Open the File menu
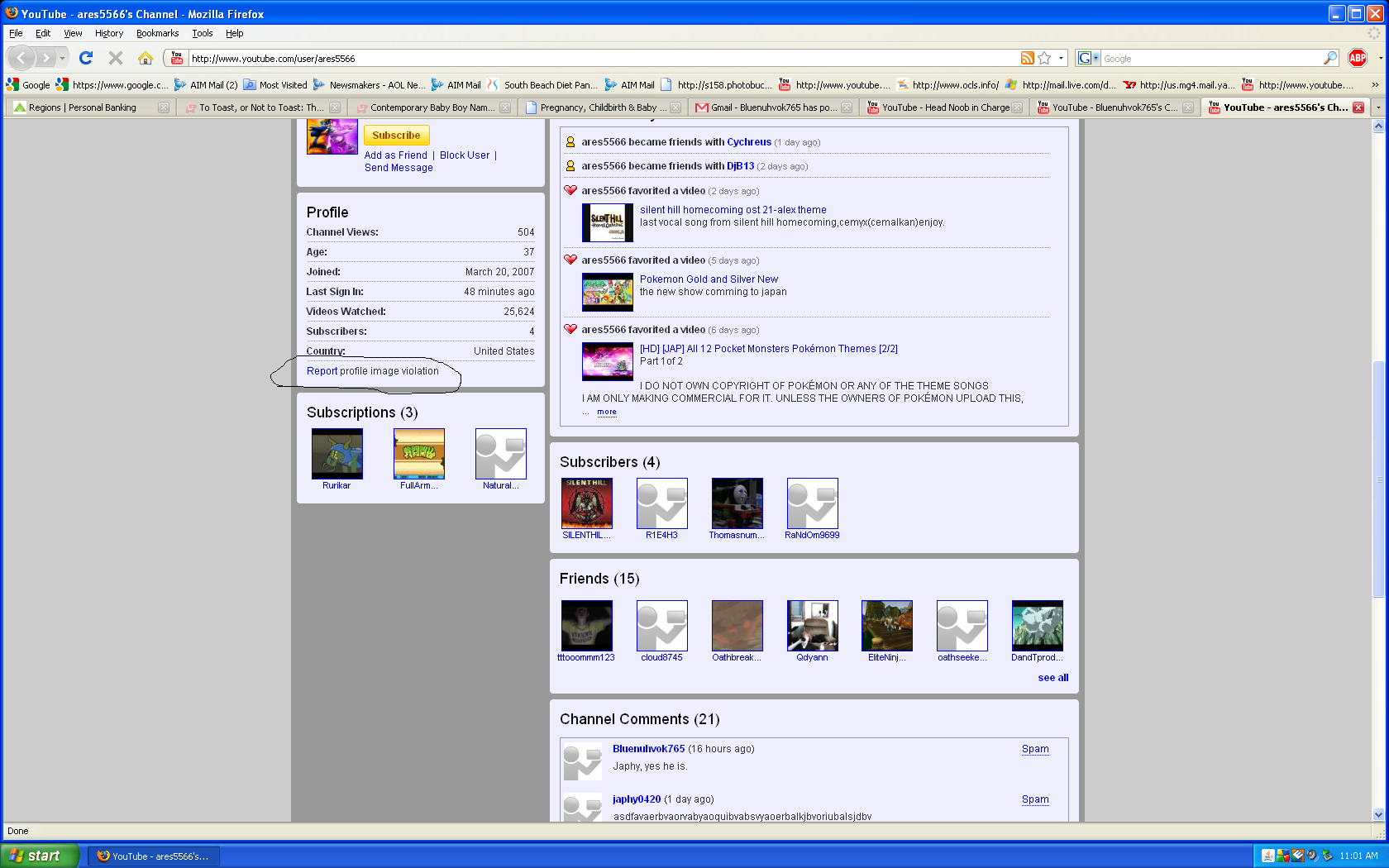 16,33
